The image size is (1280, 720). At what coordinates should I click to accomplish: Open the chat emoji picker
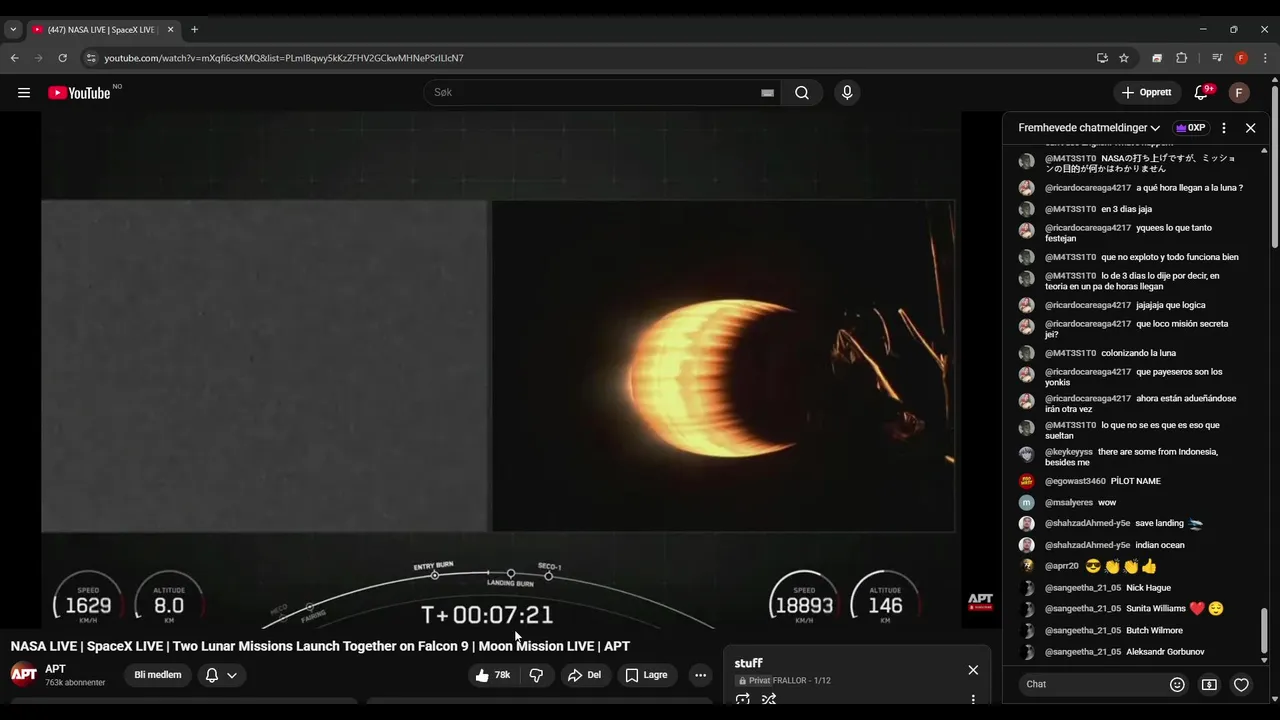(1177, 684)
